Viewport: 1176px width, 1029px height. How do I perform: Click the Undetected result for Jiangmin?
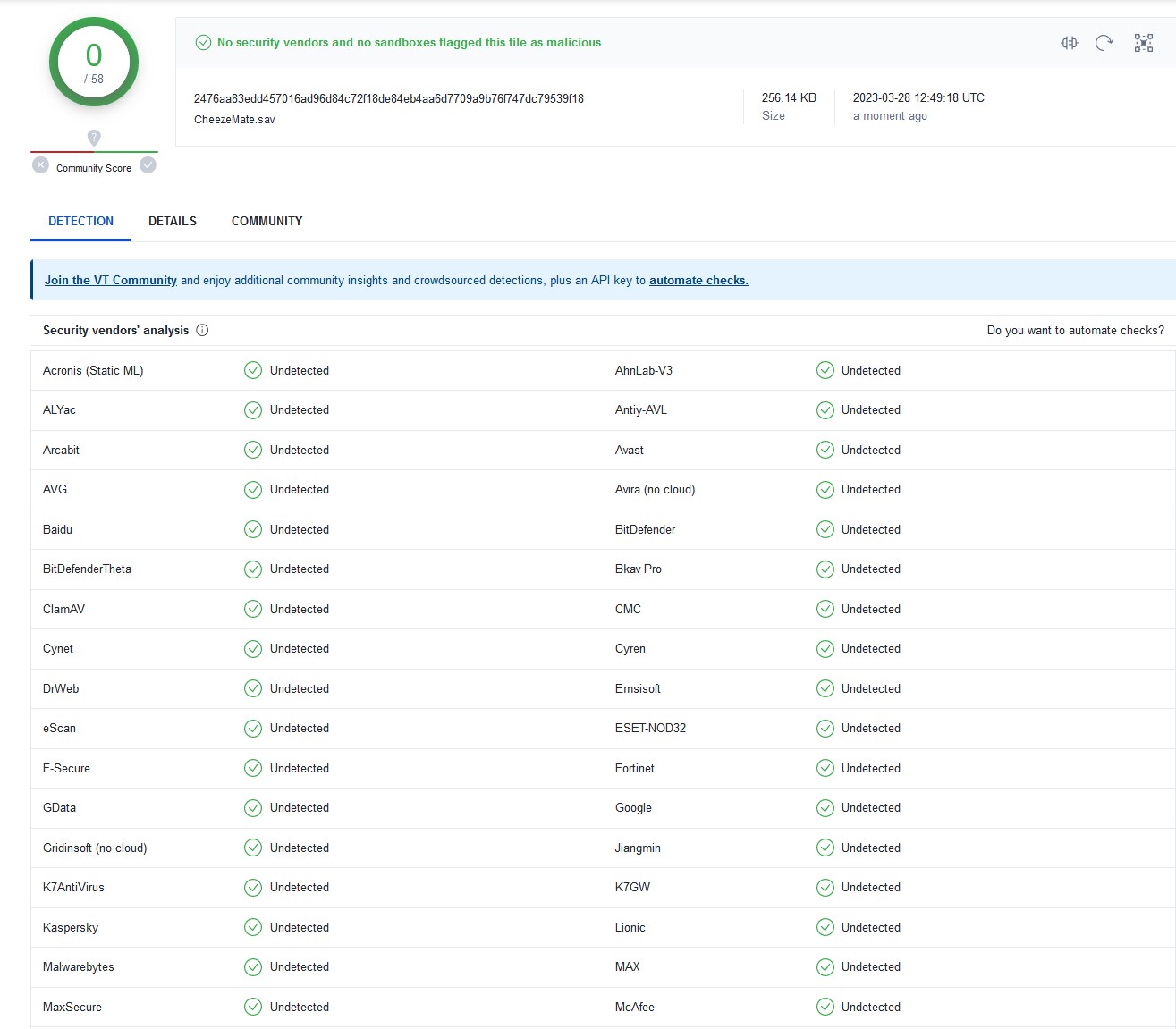871,848
